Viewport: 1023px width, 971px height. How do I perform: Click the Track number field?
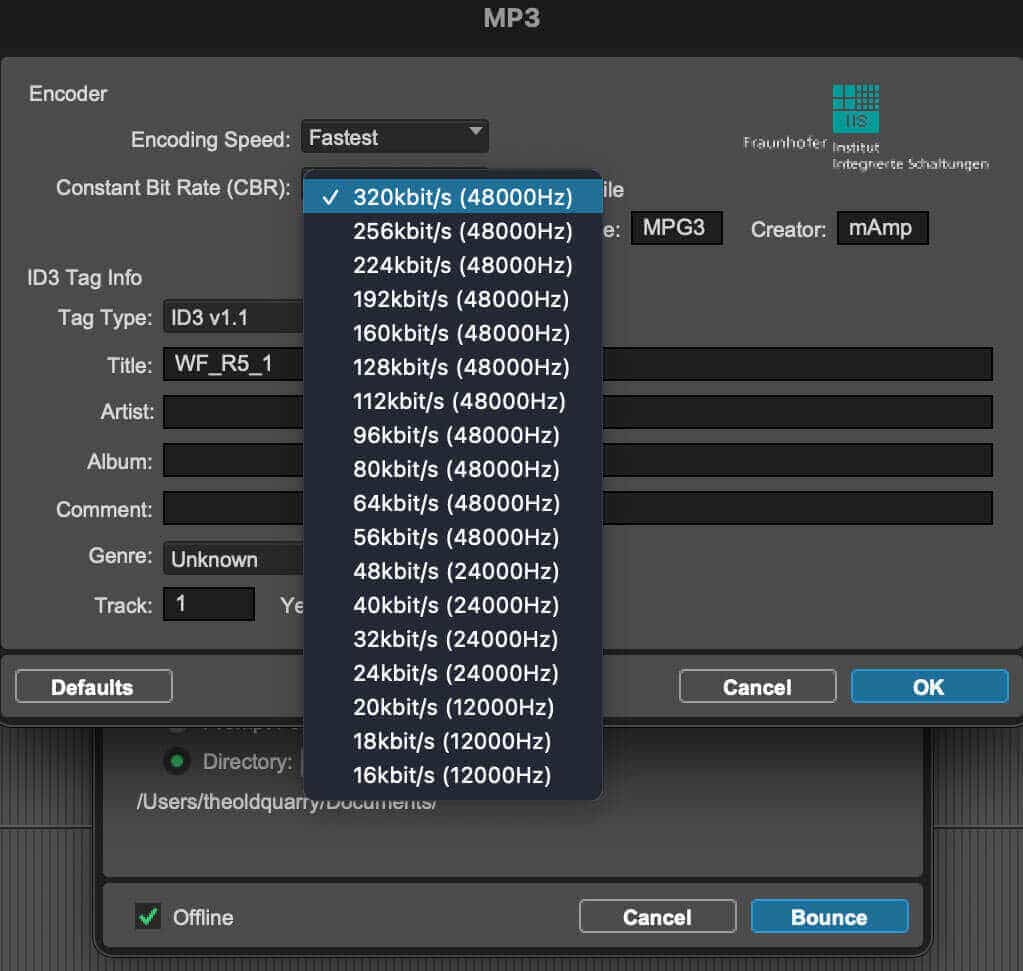[209, 604]
